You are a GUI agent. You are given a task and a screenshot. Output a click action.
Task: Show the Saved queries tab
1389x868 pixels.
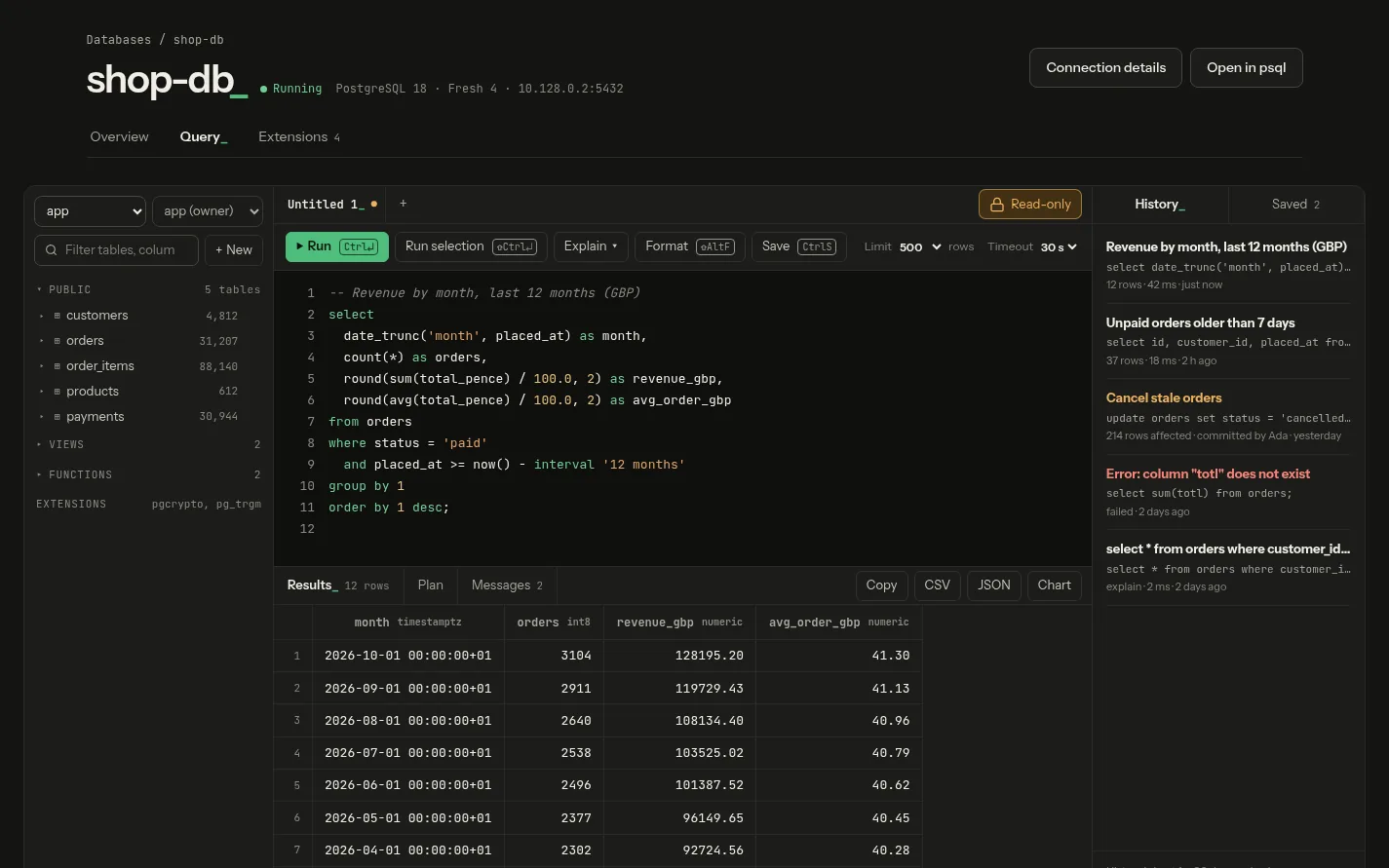[1295, 205]
